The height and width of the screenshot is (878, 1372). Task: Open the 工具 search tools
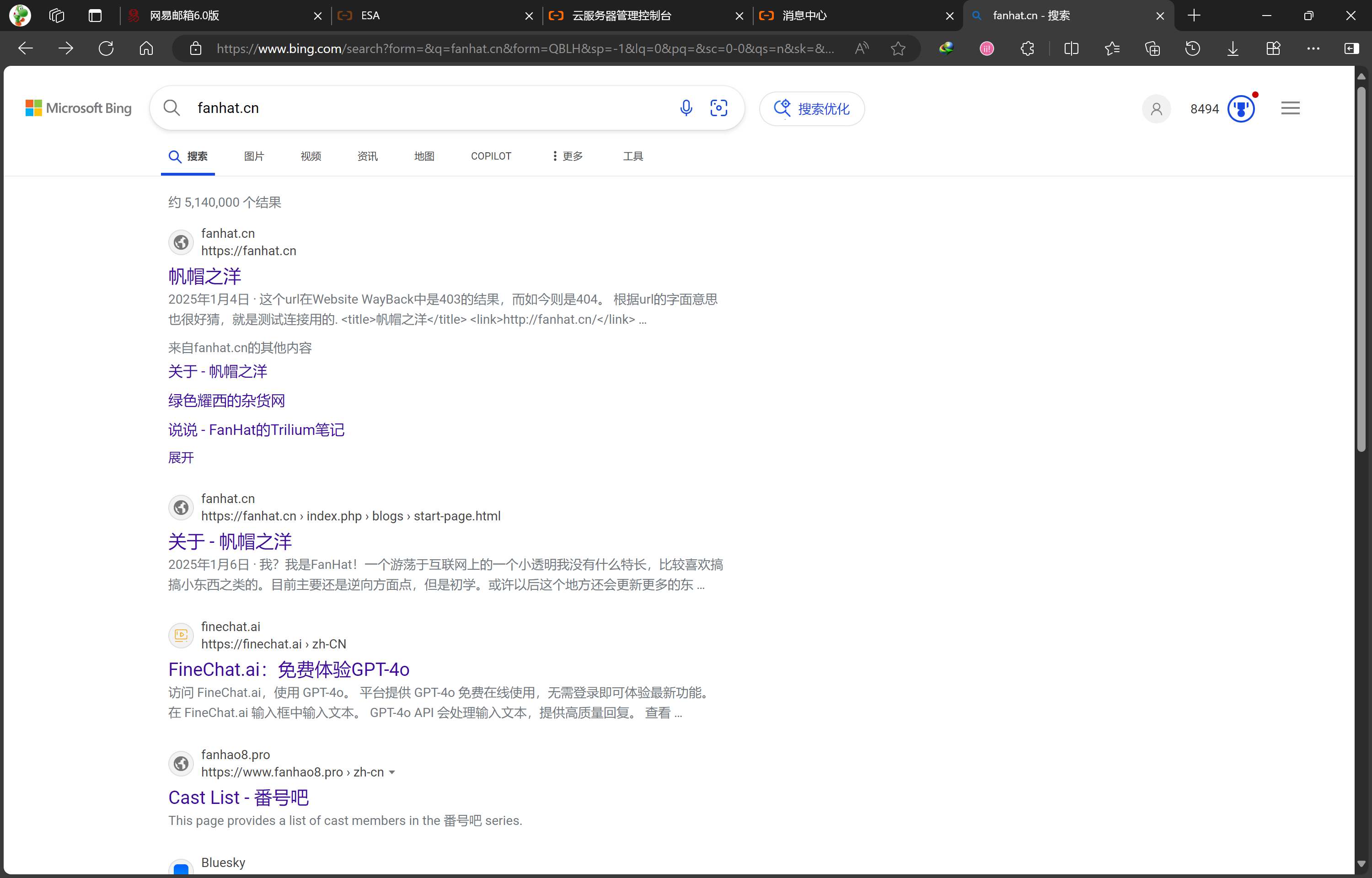coord(632,156)
